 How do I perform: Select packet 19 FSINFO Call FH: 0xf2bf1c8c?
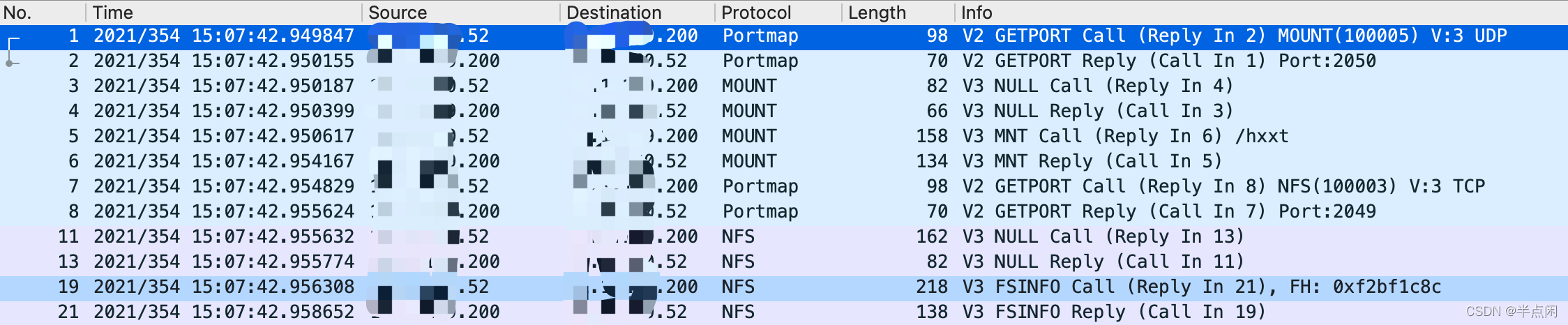[x=784, y=287]
